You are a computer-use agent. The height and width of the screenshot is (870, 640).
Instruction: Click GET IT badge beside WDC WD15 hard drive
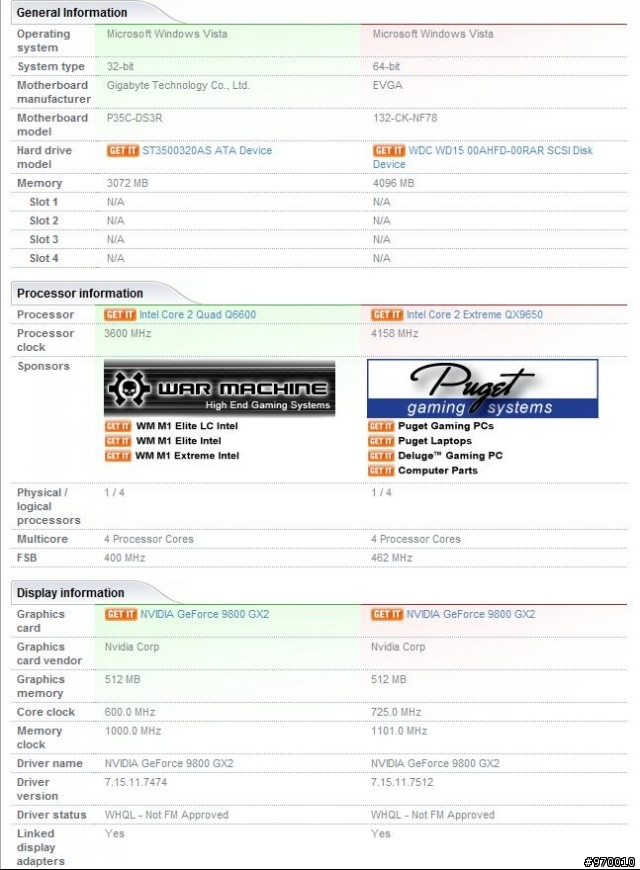[389, 150]
